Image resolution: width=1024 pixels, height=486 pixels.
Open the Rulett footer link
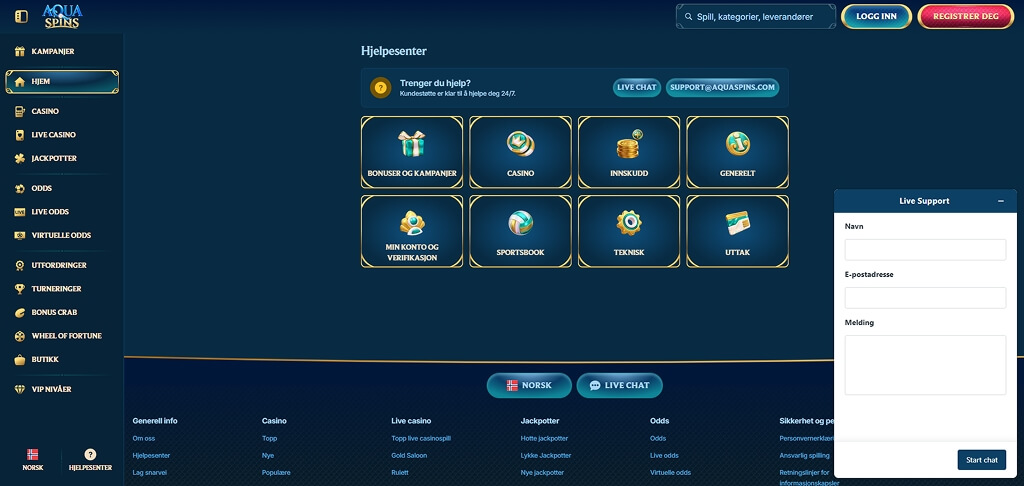(x=400, y=472)
